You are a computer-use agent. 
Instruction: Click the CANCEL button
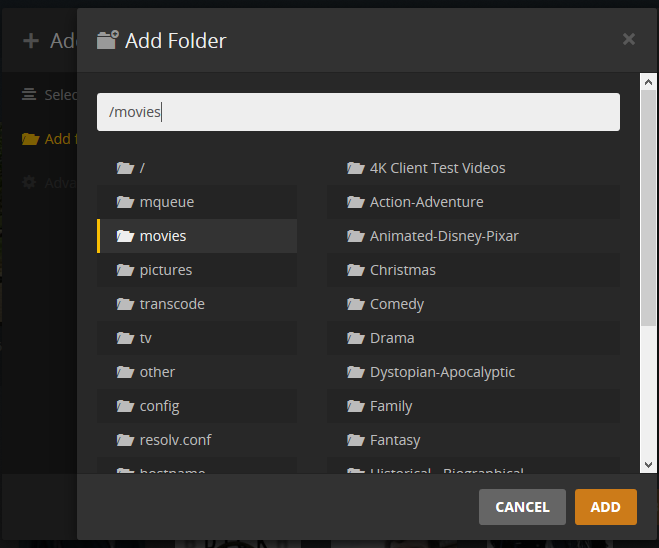coord(522,507)
